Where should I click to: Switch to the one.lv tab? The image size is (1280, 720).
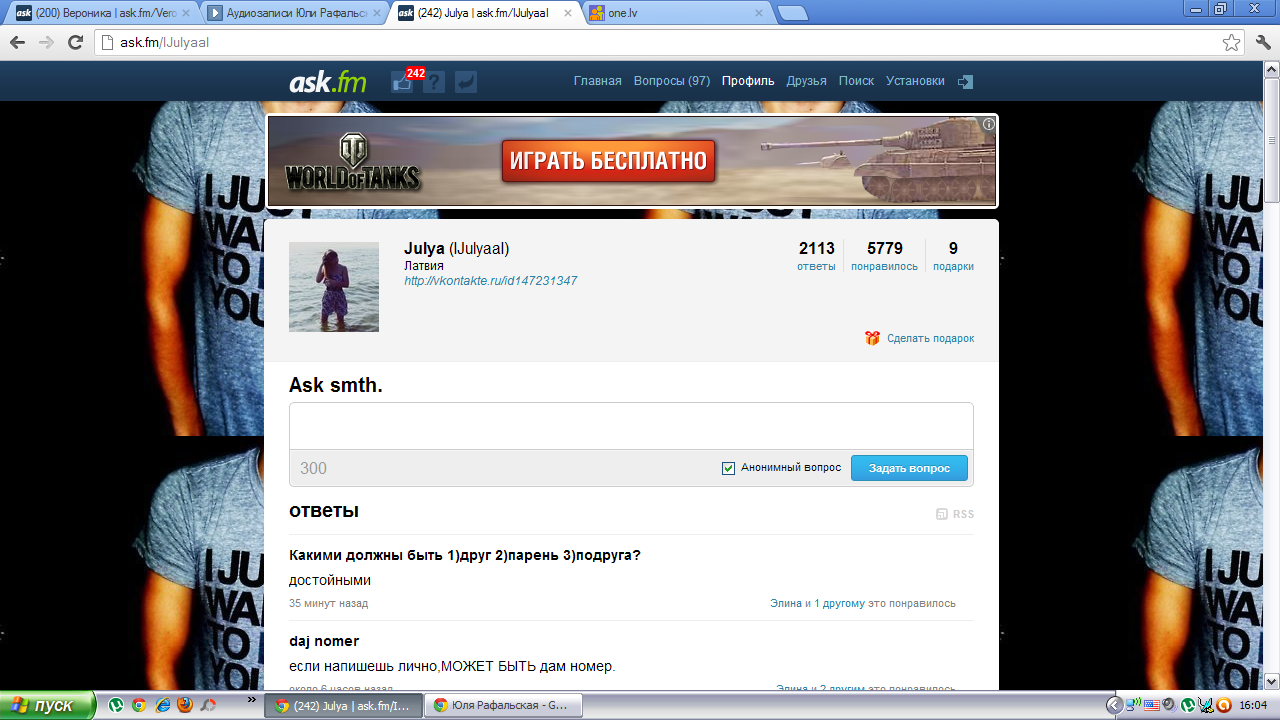click(x=676, y=14)
